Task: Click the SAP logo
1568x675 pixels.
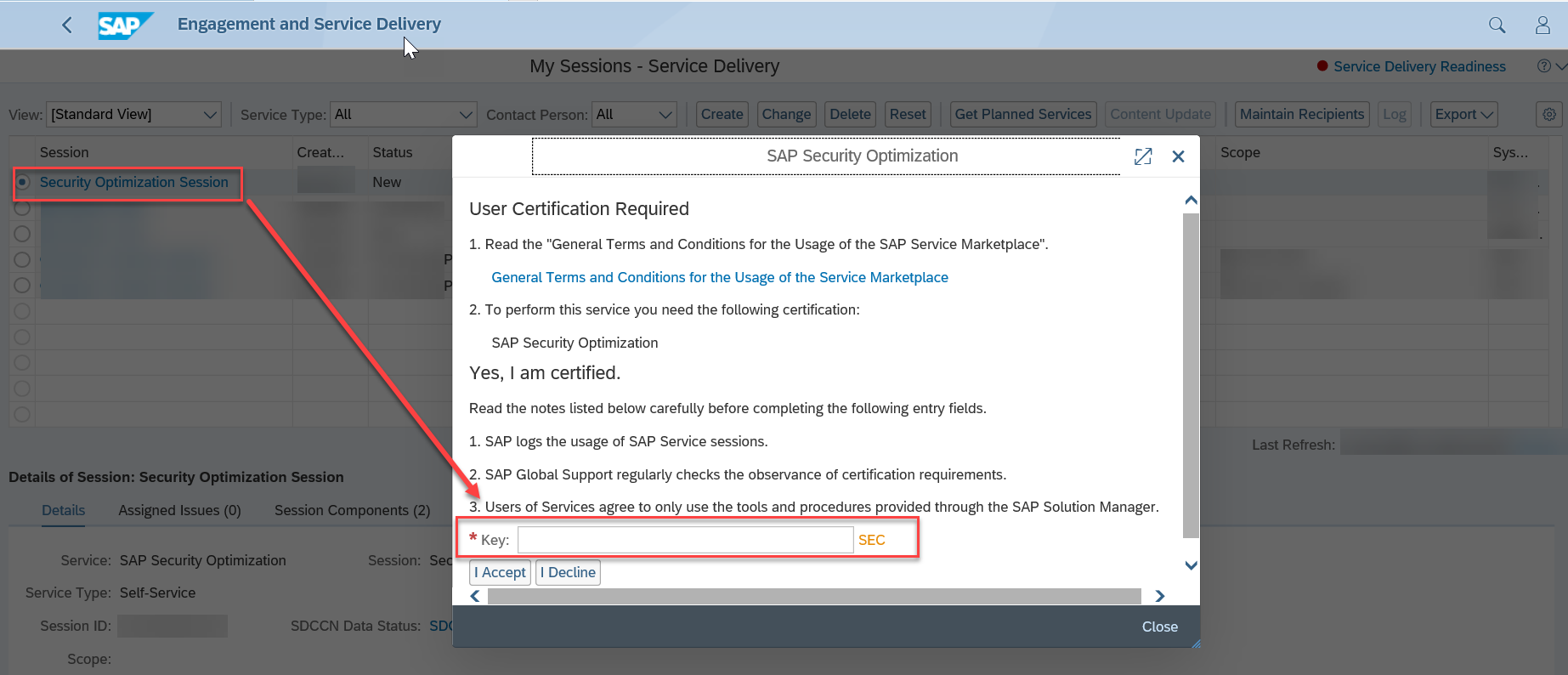Action: pos(125,26)
